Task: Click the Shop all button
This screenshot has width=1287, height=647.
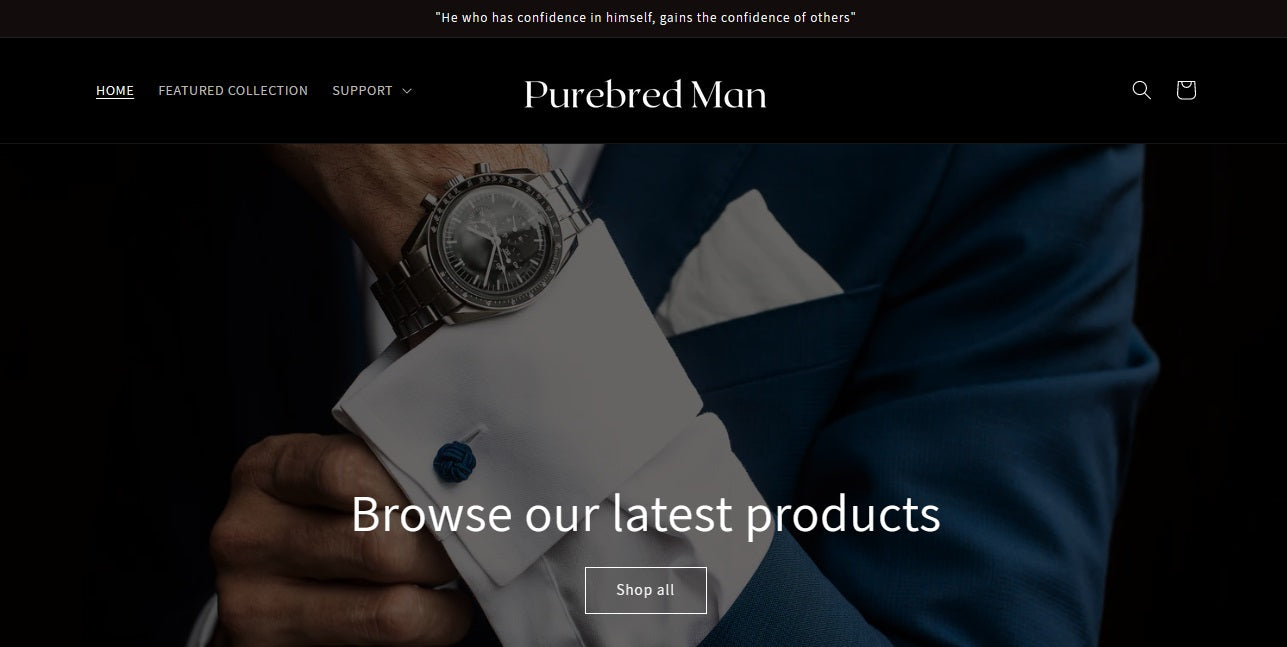Action: (646, 590)
